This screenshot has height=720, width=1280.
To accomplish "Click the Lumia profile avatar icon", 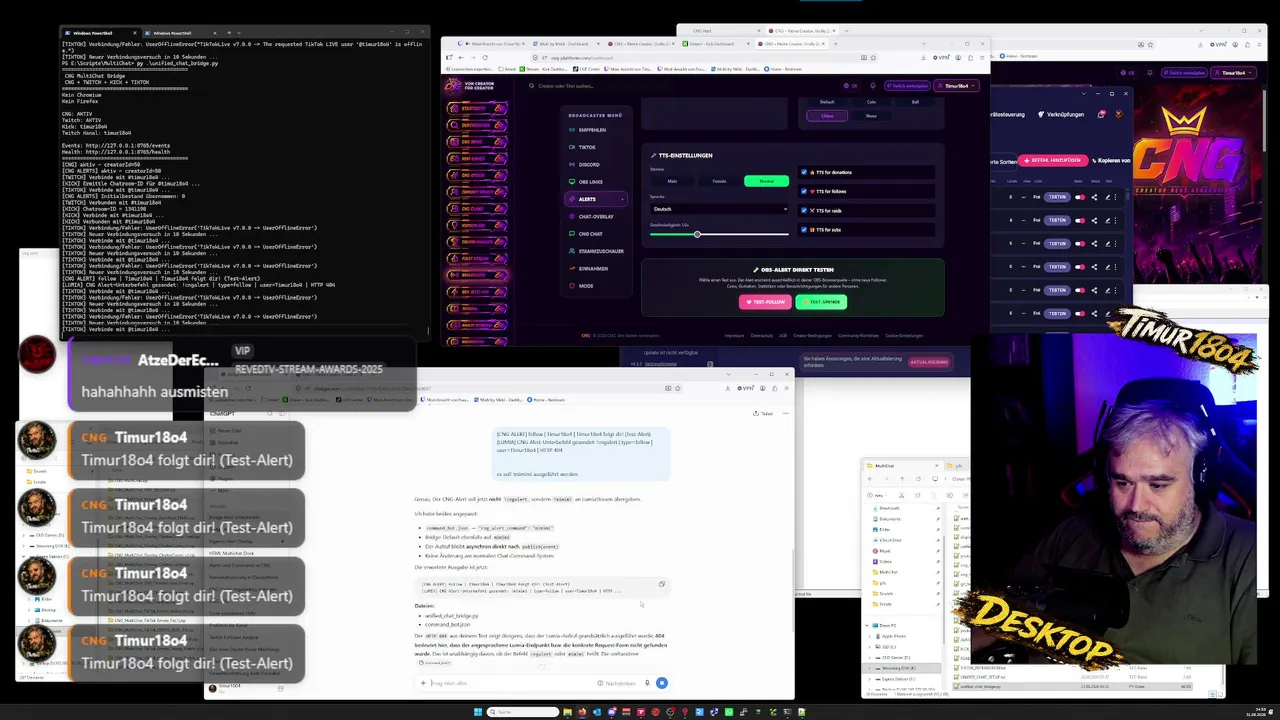I will (x=1118, y=114).
